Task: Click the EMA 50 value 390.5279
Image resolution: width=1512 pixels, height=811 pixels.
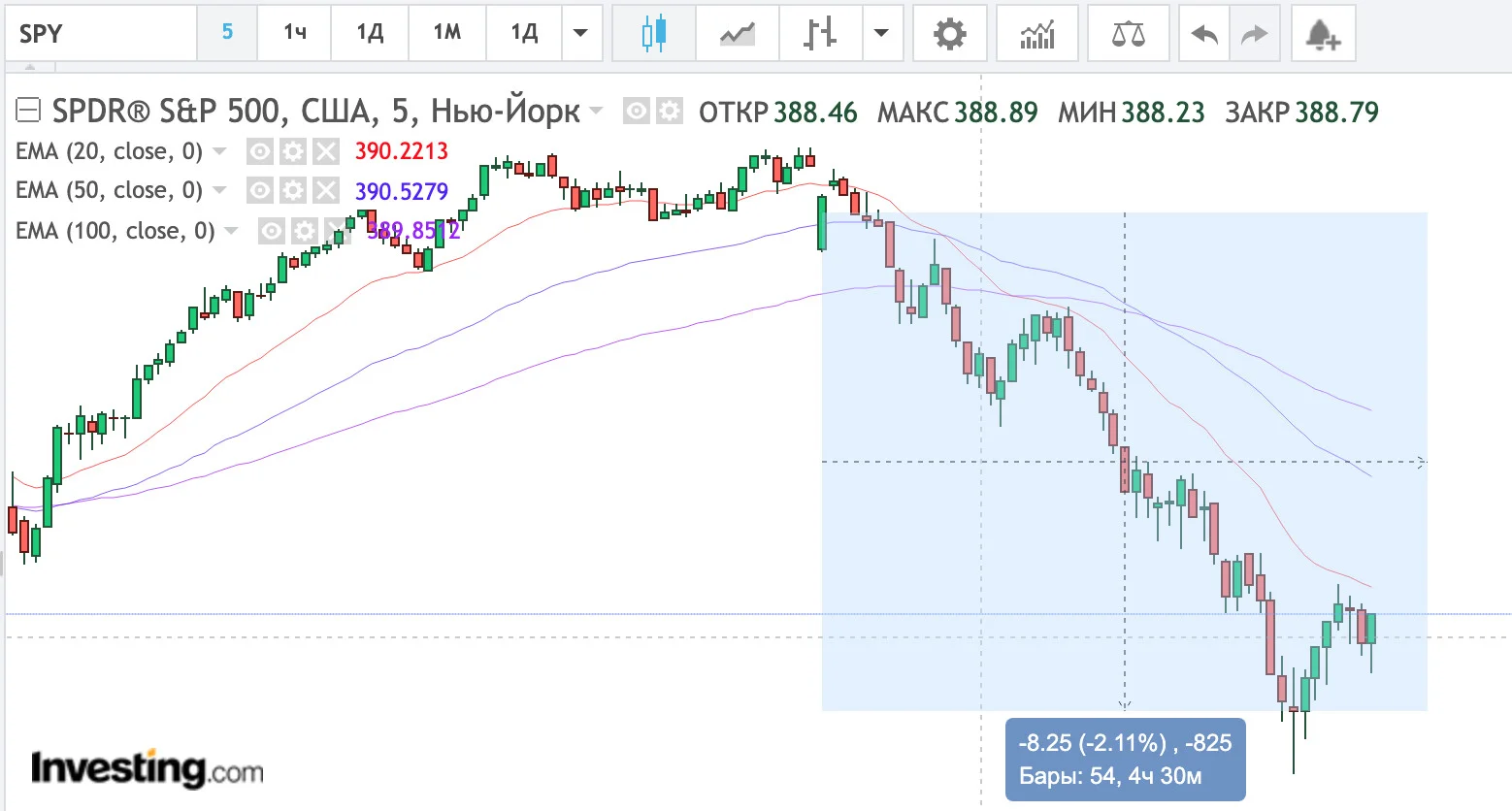Action: point(402,191)
